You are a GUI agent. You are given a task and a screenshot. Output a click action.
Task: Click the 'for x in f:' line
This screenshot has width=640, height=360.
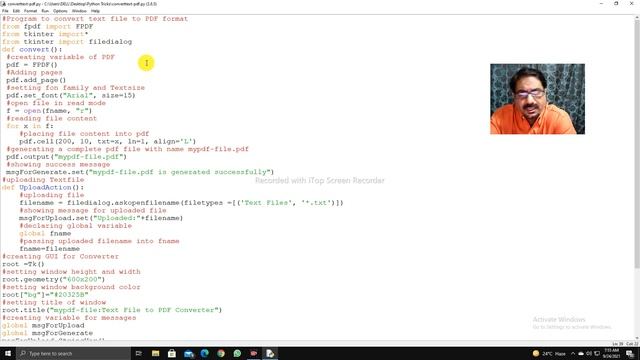(30, 126)
